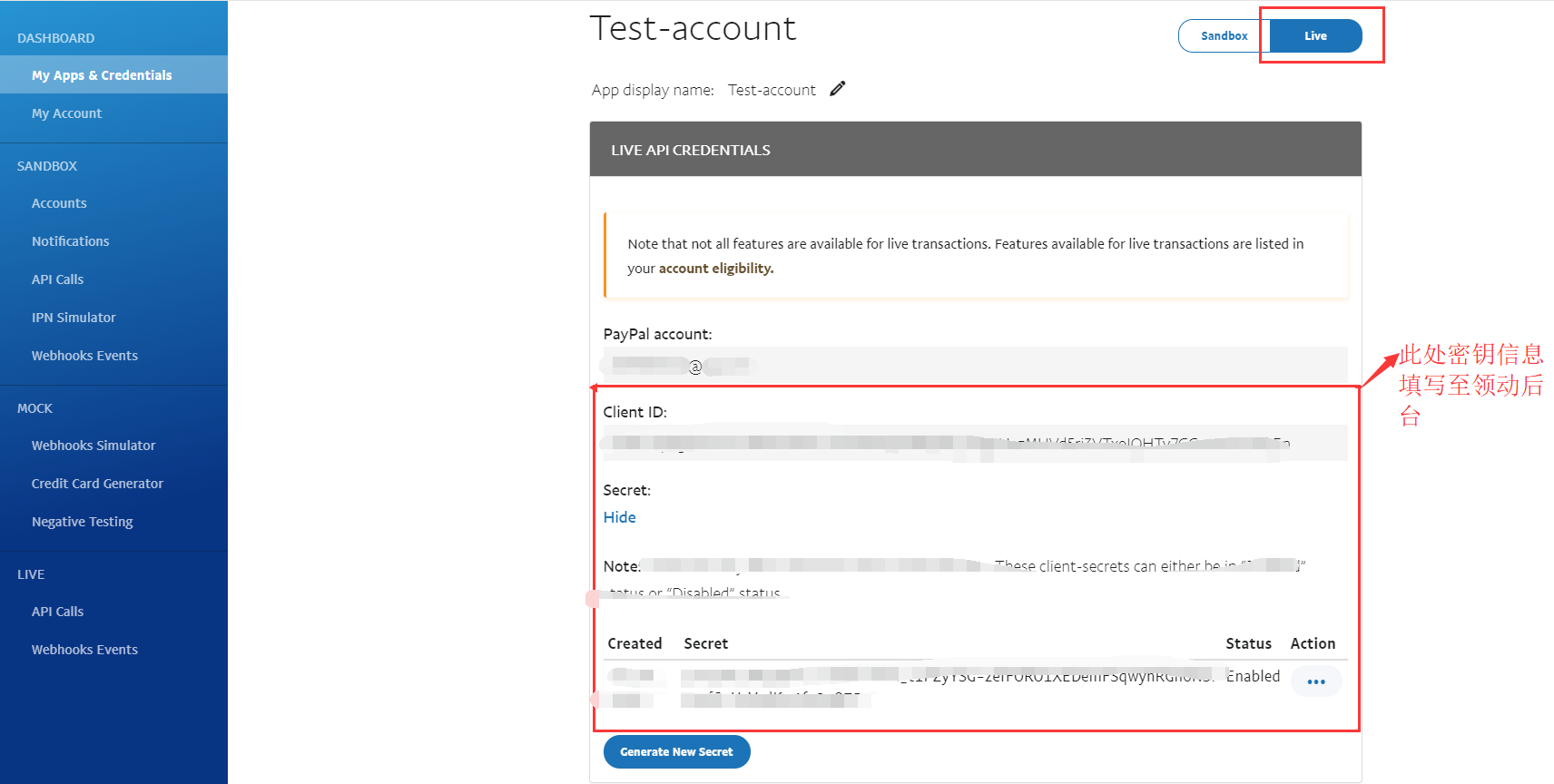Open Sandbox API Calls page
Viewport: 1554px width, 784px height.
tap(57, 279)
